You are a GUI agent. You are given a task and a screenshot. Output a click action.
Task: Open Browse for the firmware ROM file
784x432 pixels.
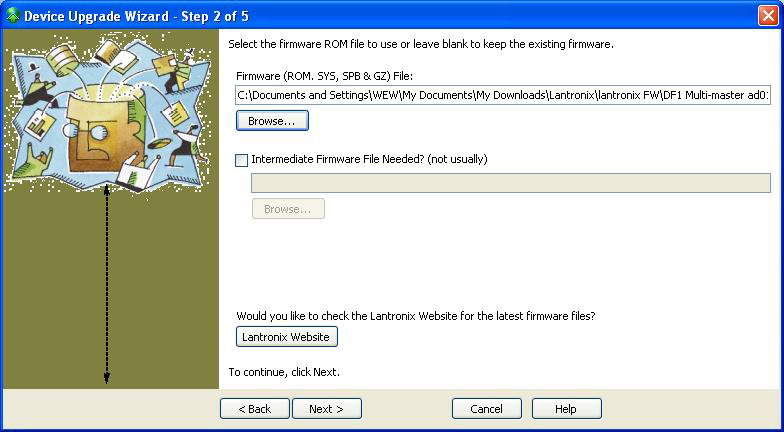(272, 121)
